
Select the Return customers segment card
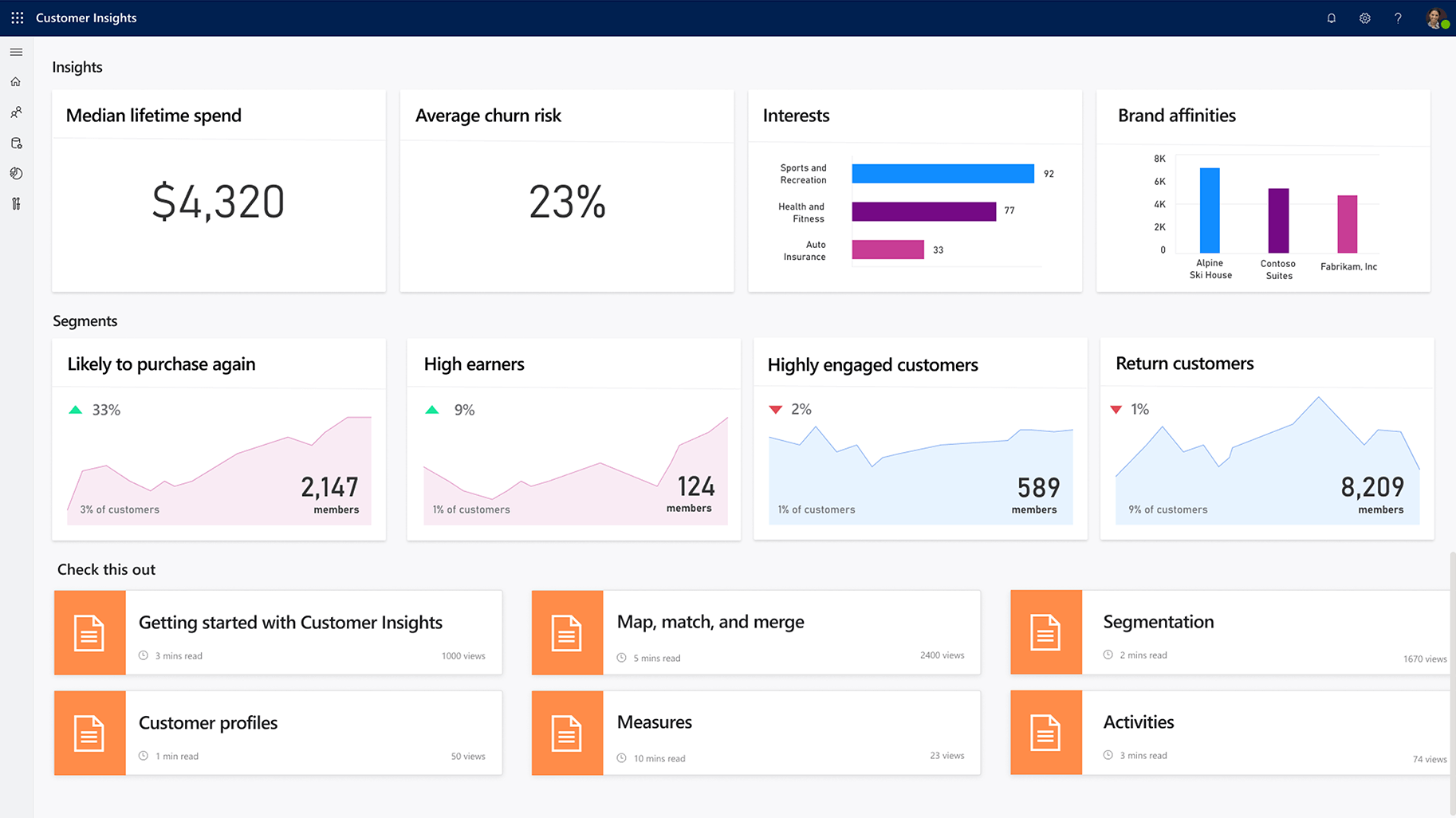(1266, 439)
